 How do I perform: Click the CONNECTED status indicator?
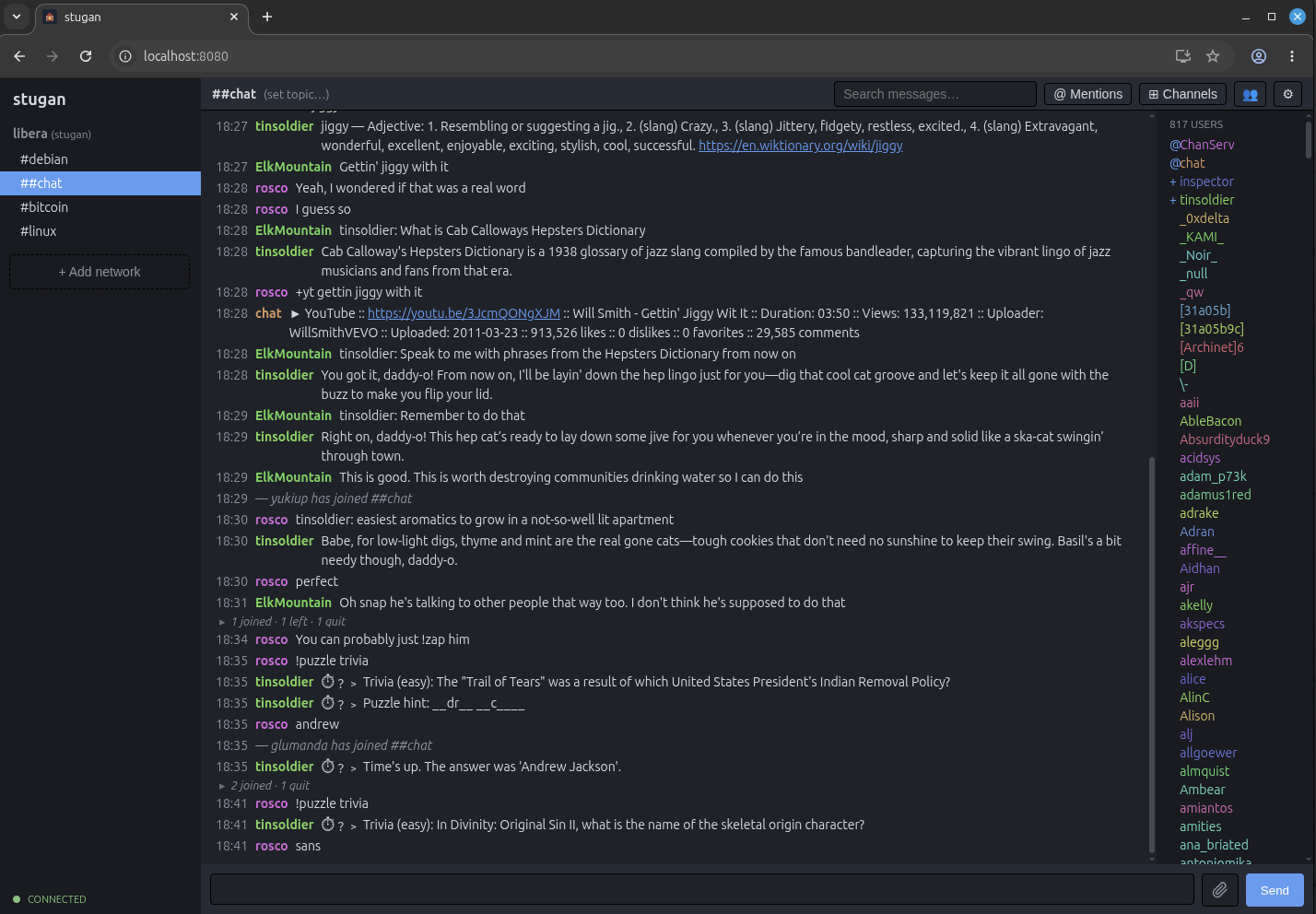tap(50, 899)
